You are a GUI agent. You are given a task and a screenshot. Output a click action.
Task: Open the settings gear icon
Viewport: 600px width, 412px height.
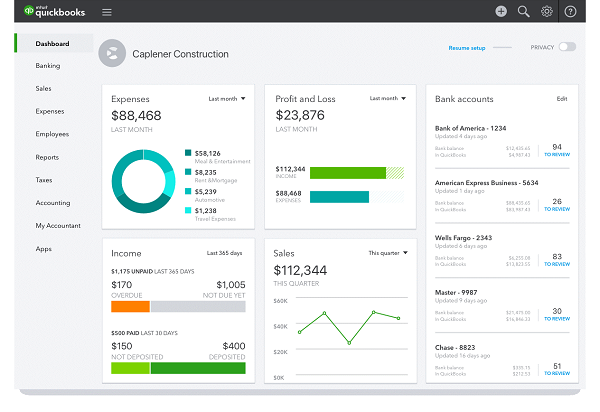click(546, 11)
